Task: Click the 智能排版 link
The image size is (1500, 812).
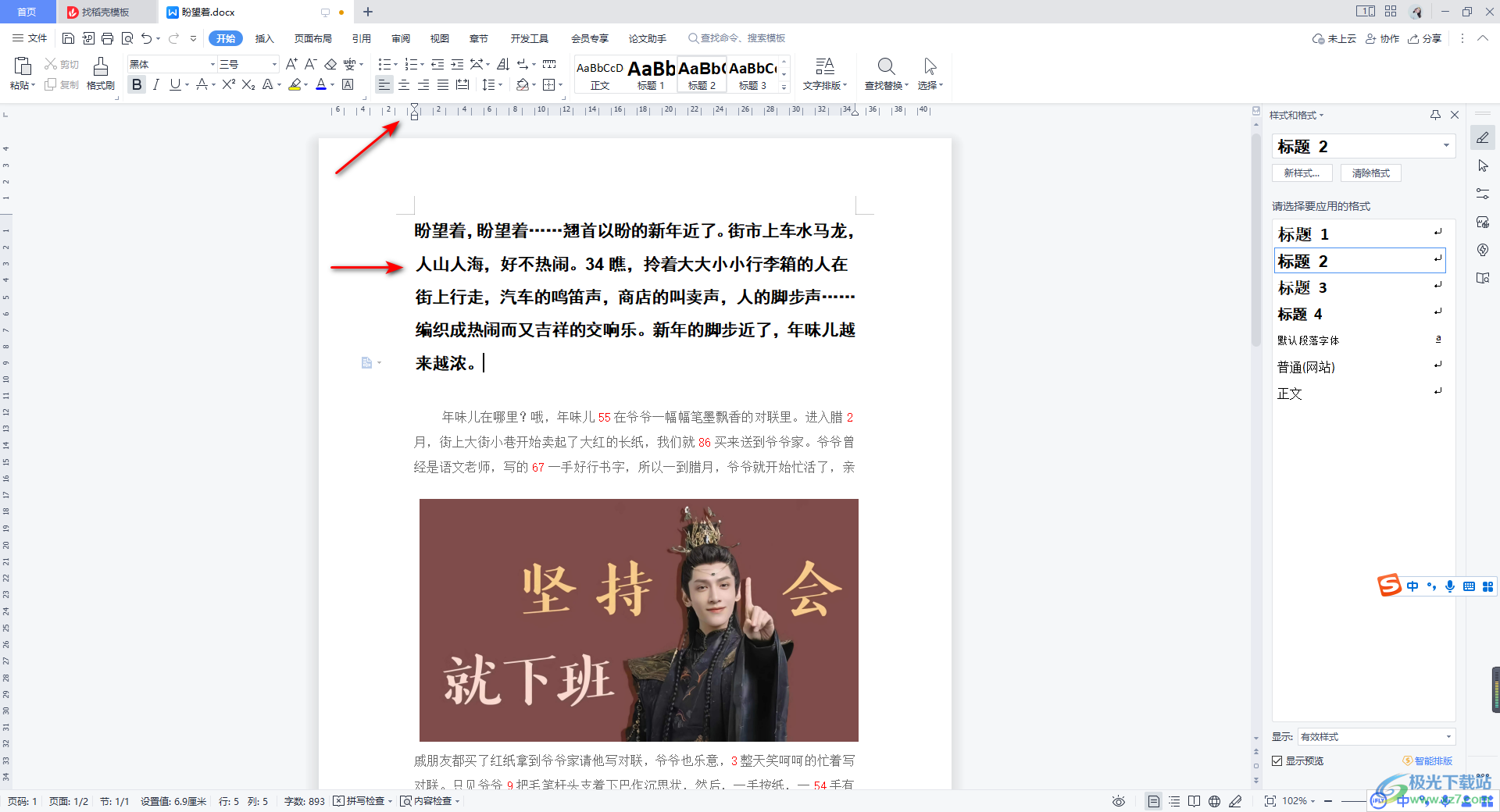Action: (x=1427, y=760)
